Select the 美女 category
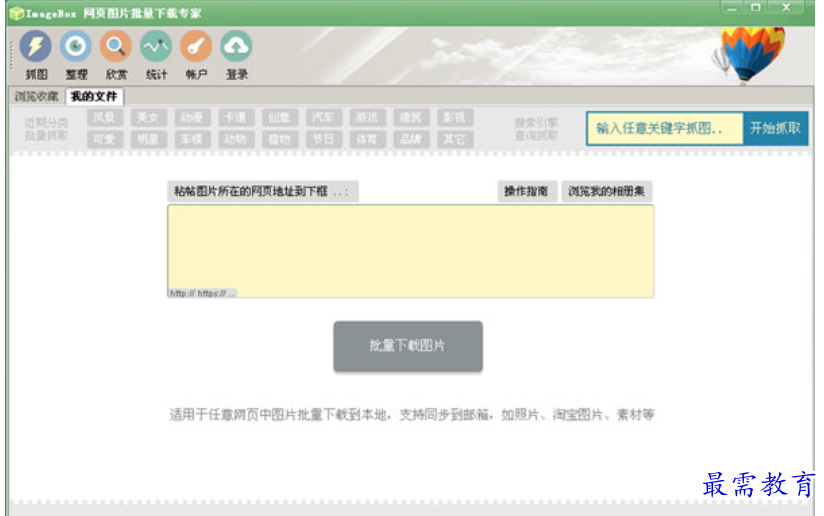 (x=149, y=117)
